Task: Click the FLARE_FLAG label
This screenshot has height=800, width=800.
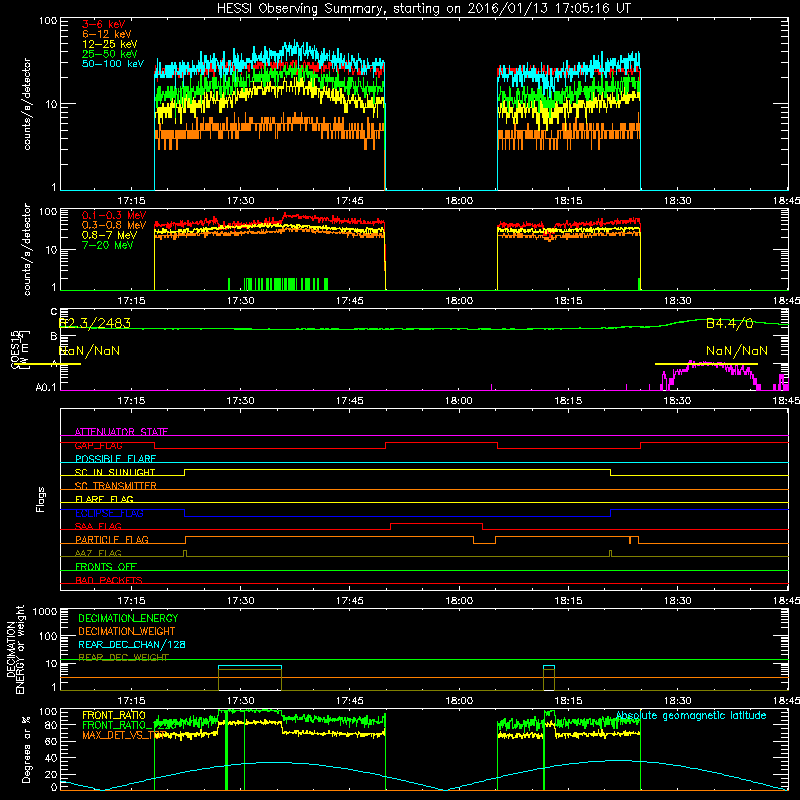Action: tap(104, 499)
